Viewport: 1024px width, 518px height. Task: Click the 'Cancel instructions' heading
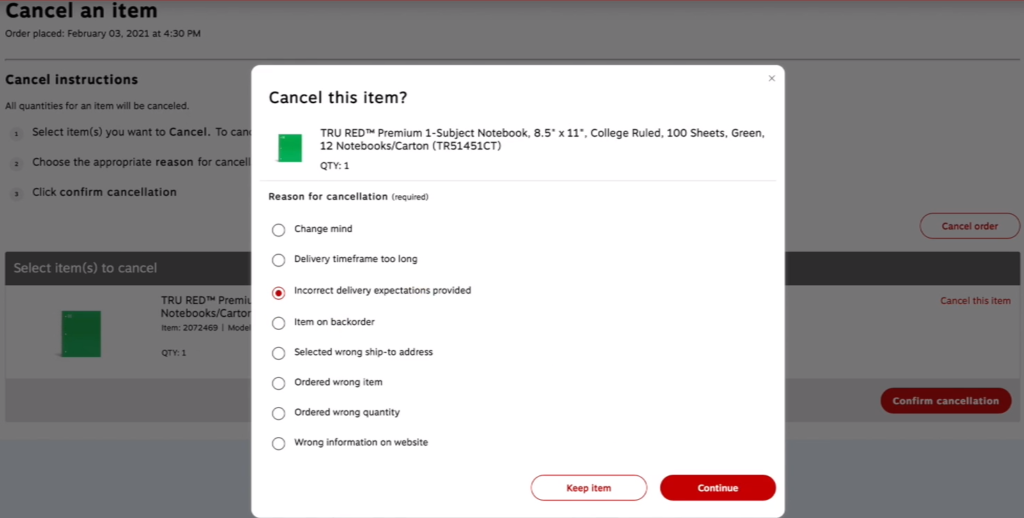[x=72, y=80]
